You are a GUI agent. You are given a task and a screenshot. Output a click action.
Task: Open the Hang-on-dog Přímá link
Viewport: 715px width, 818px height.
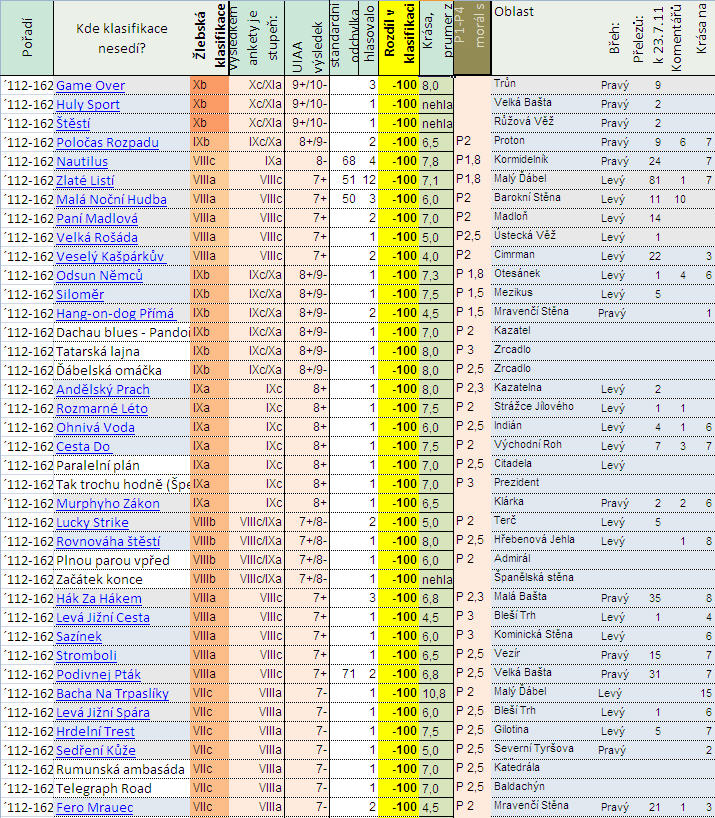tap(115, 313)
